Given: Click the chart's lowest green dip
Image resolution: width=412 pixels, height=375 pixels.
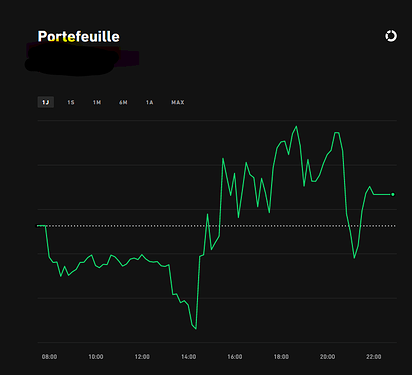Looking at the screenshot, I should tap(196, 329).
